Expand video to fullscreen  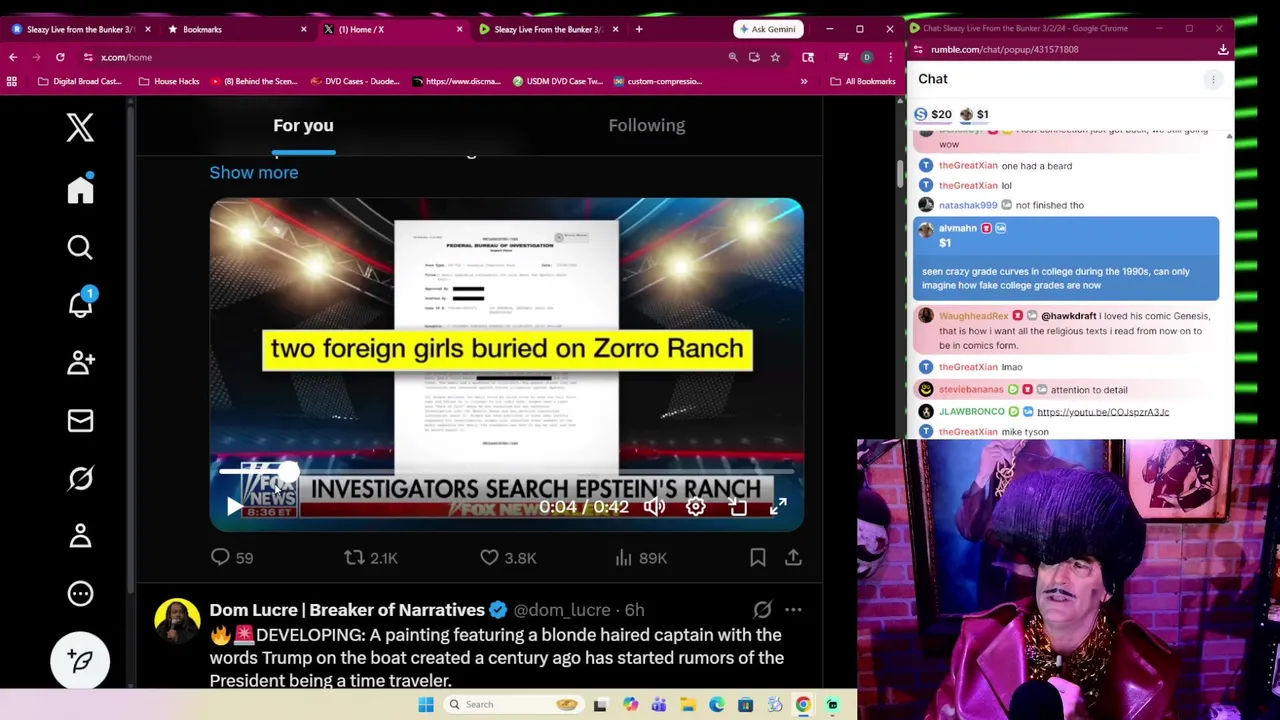(778, 507)
